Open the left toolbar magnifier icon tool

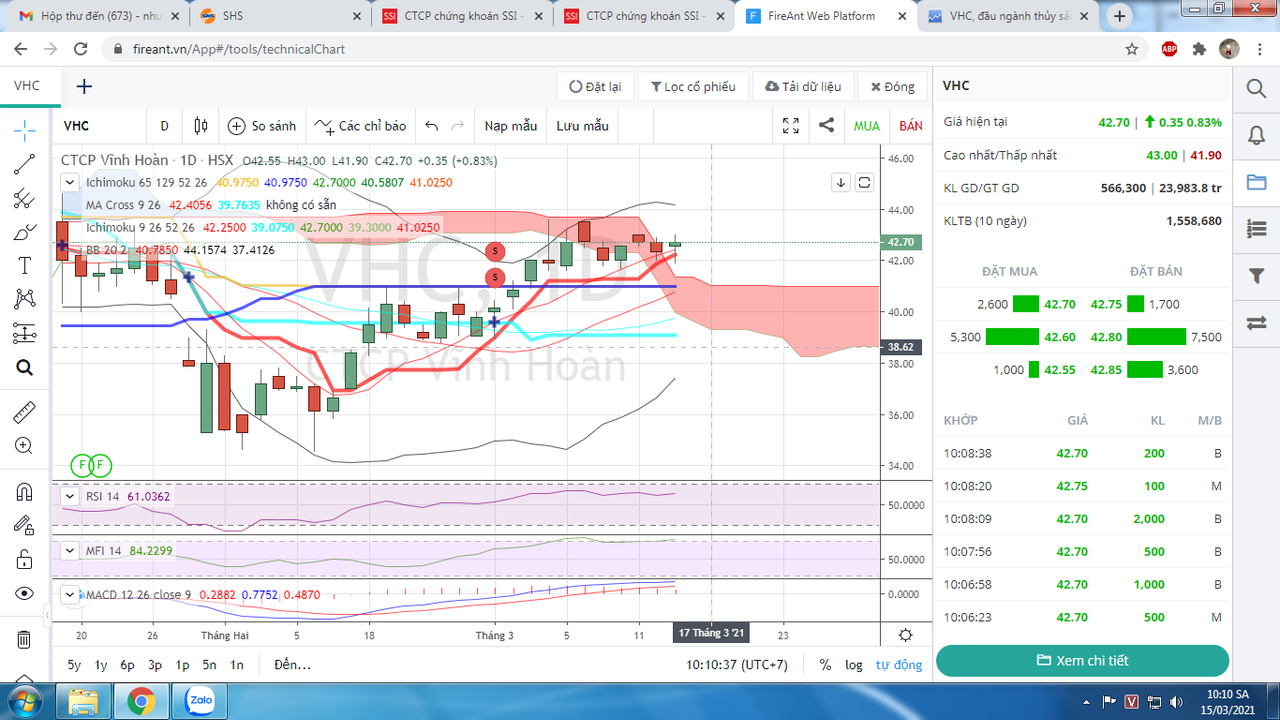(x=25, y=368)
